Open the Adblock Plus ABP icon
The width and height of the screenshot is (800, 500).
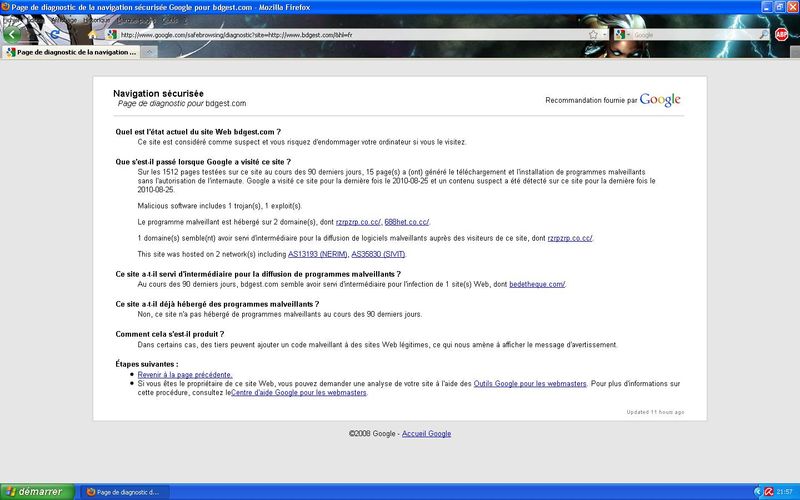tap(781, 34)
